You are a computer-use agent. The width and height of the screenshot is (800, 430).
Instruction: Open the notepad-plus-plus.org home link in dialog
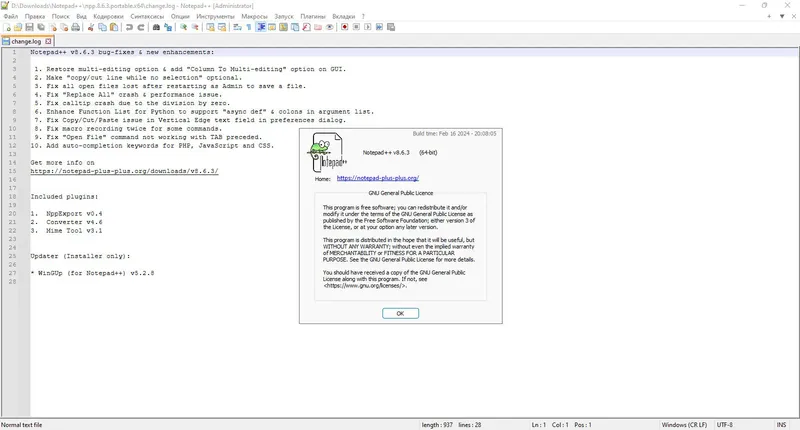(378, 178)
